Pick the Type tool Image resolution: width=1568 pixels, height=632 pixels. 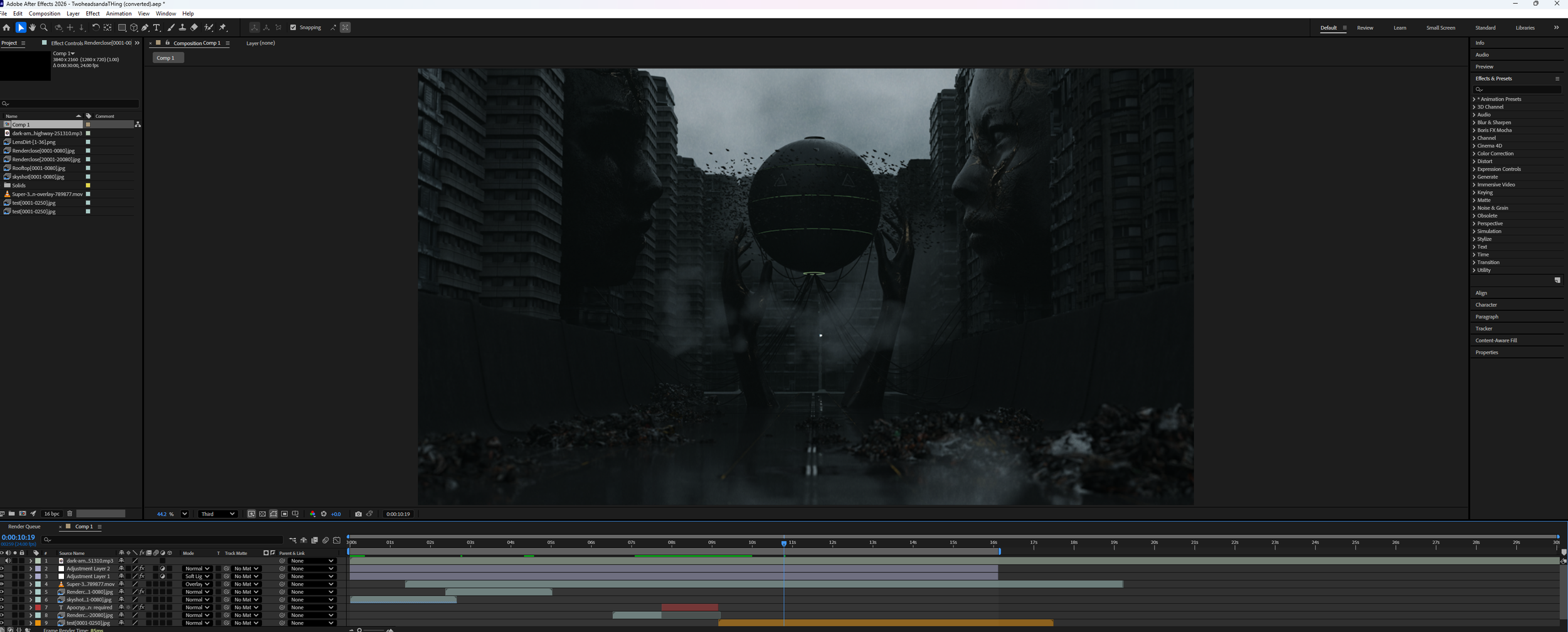point(156,28)
